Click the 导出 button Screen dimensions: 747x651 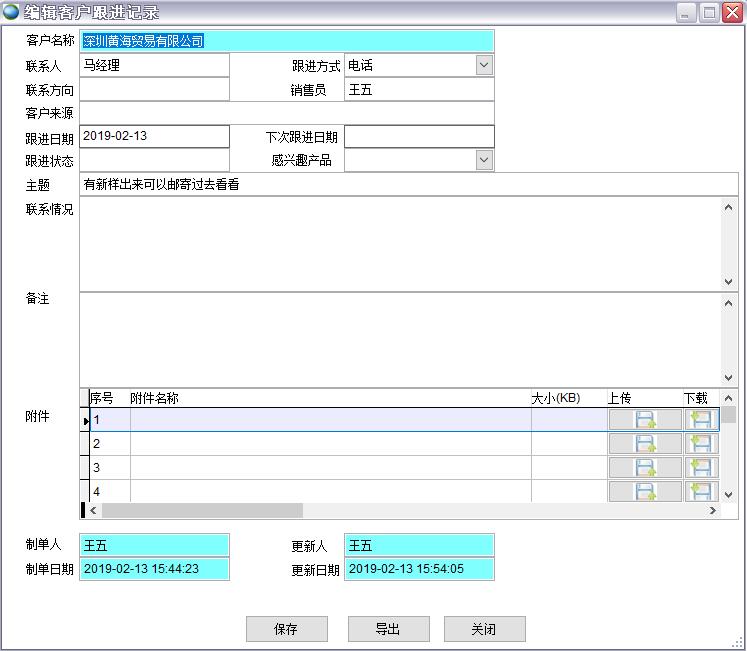point(388,629)
